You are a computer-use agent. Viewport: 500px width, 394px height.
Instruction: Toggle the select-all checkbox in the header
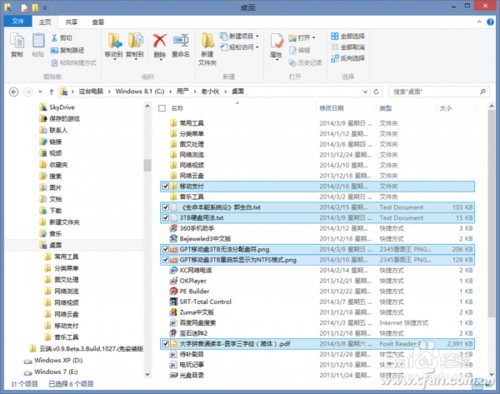[162, 108]
